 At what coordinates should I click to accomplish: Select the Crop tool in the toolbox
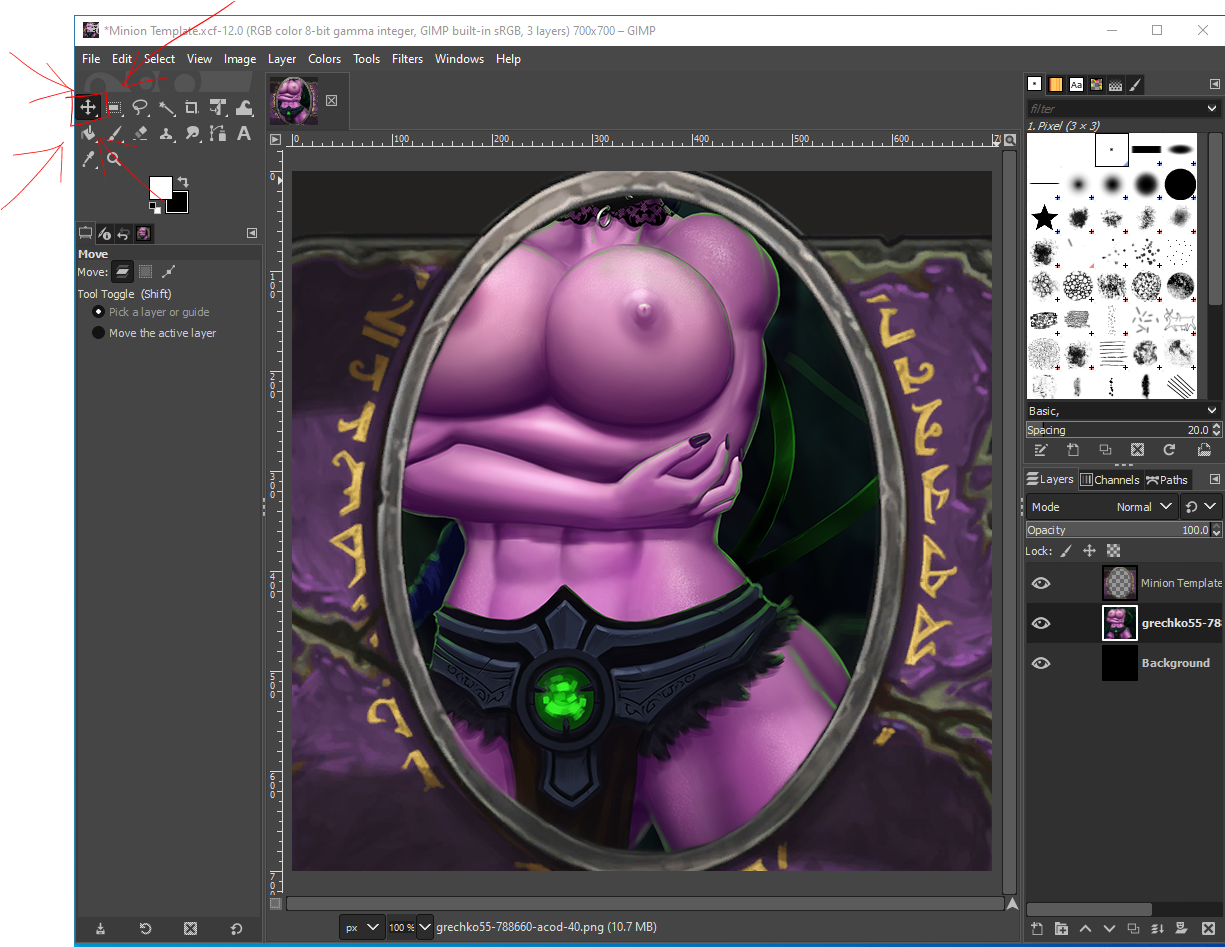pyautogui.click(x=193, y=107)
